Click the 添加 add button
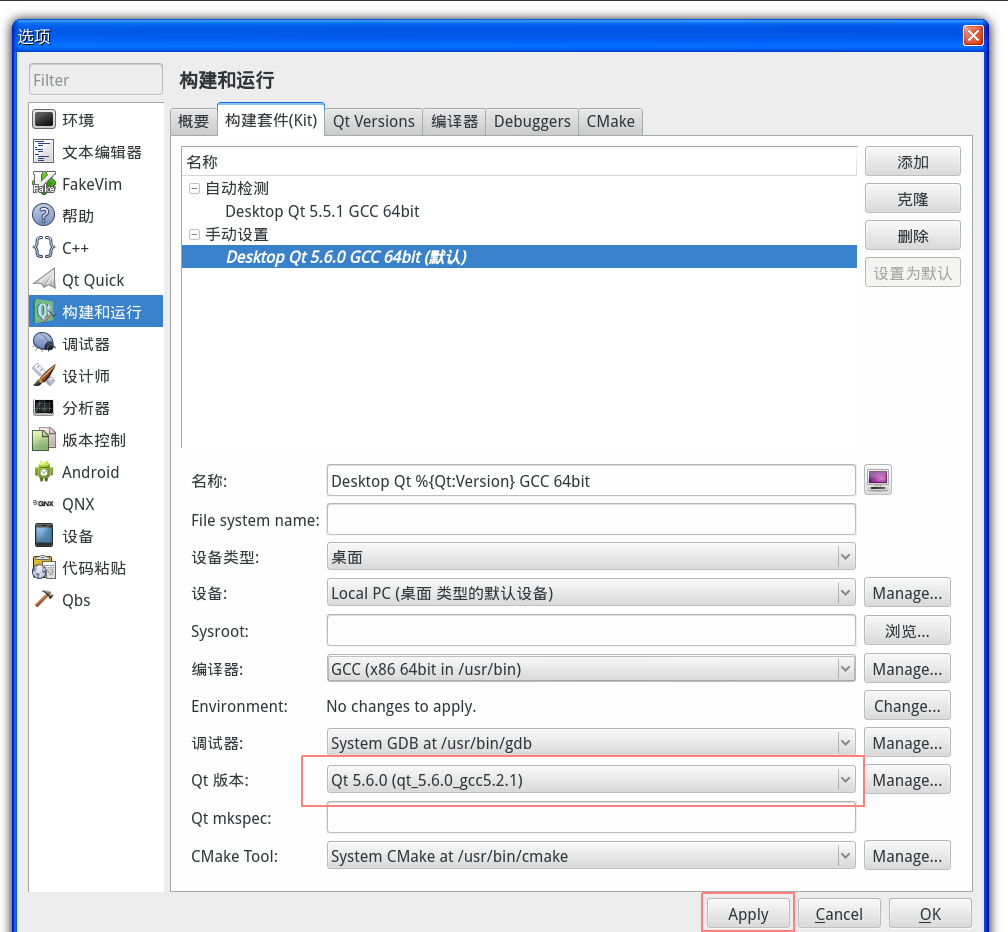Screen dimensions: 1008x932 click(912, 161)
